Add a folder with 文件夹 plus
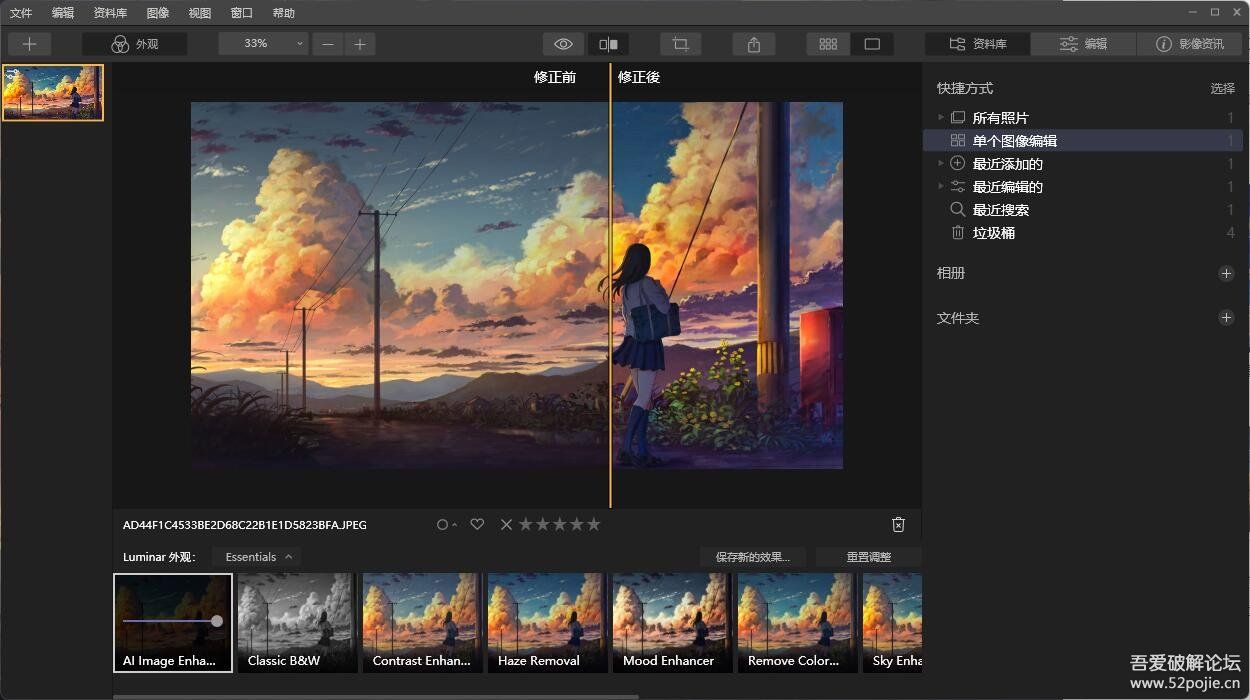The image size is (1250, 700). [1227, 318]
